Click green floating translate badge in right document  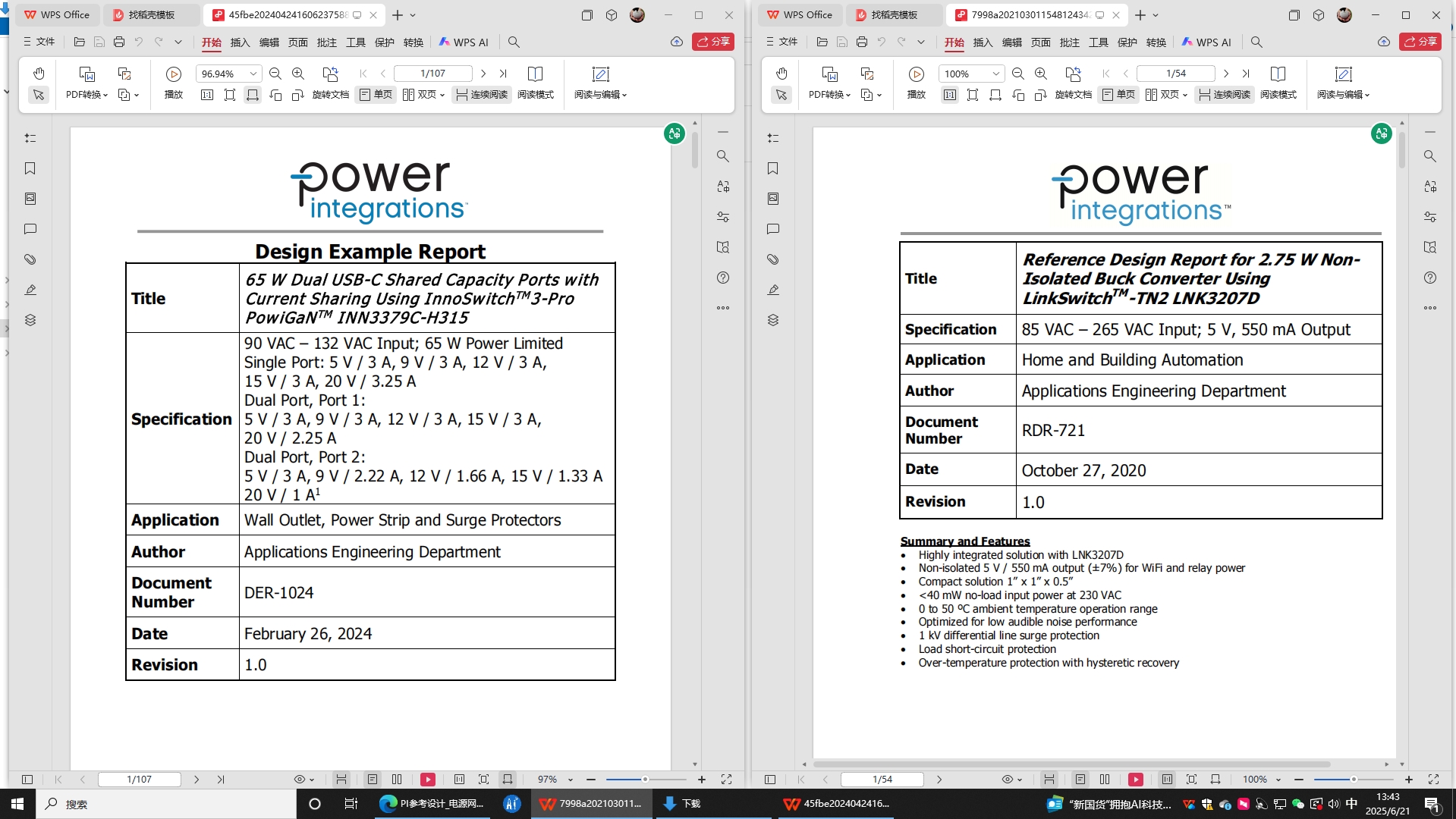1382,133
